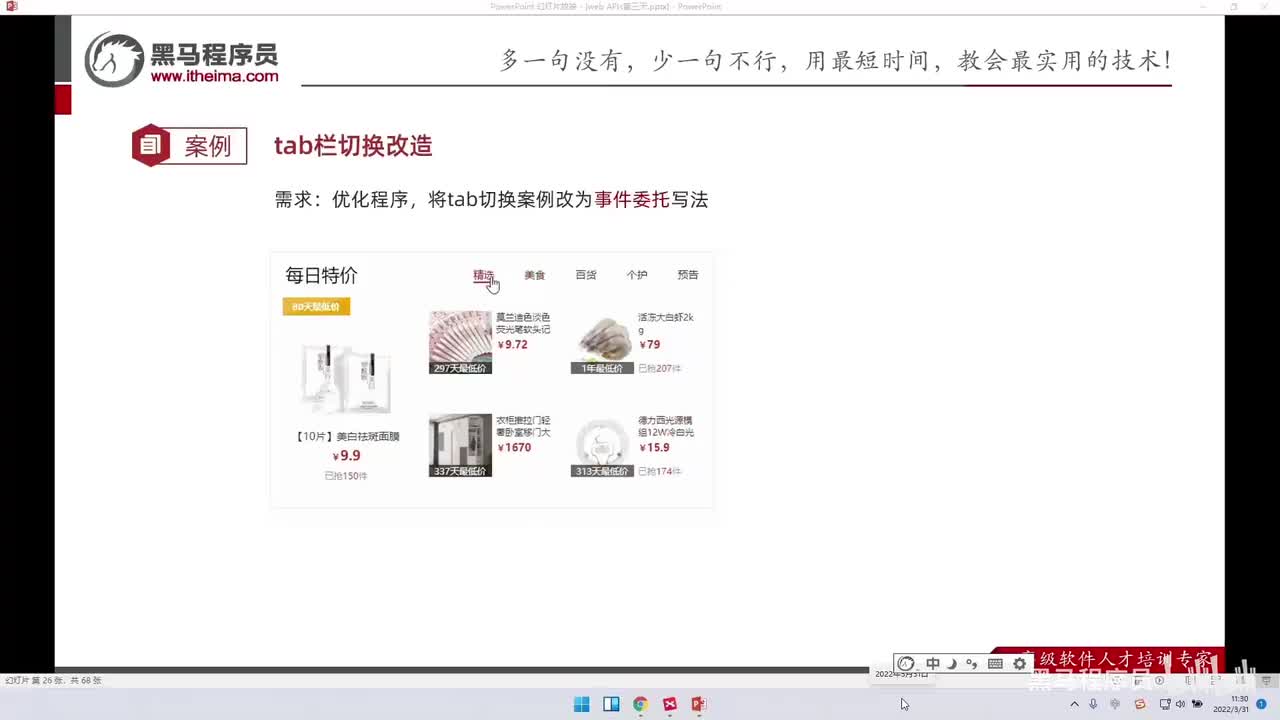
Task: Click the red 案例 badge icon
Action: [x=151, y=146]
